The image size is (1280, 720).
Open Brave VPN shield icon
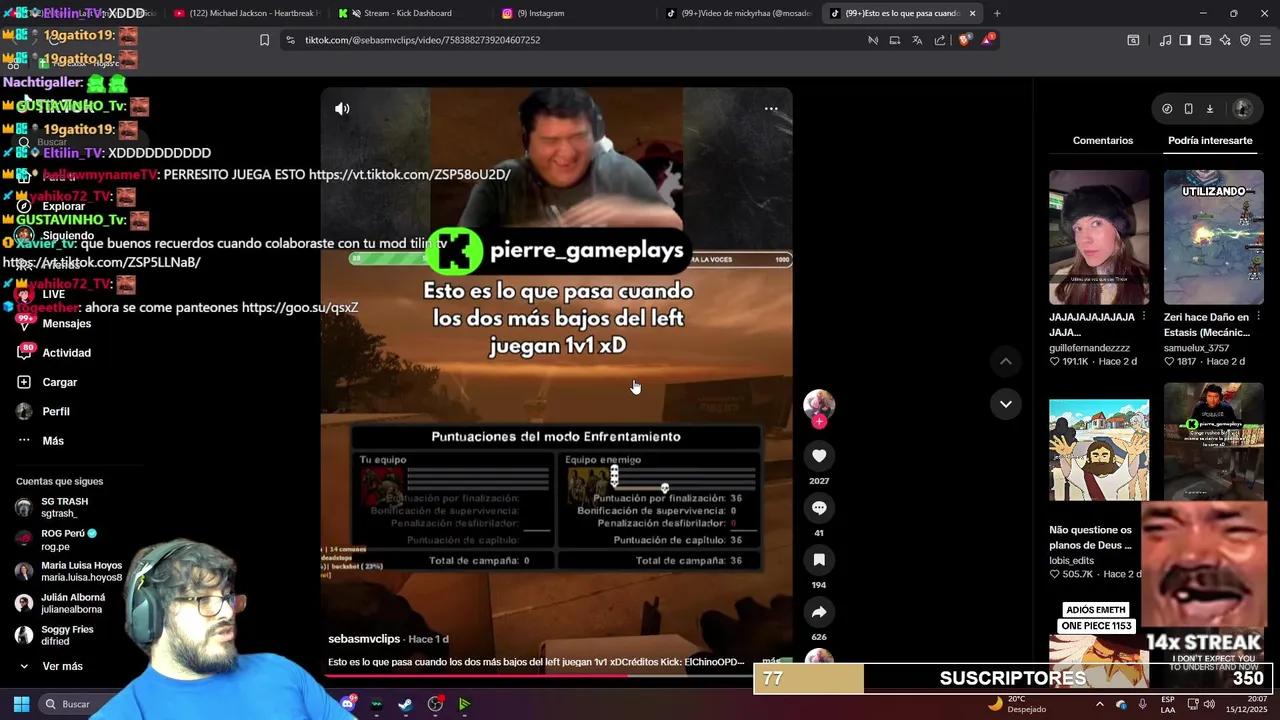[1245, 40]
